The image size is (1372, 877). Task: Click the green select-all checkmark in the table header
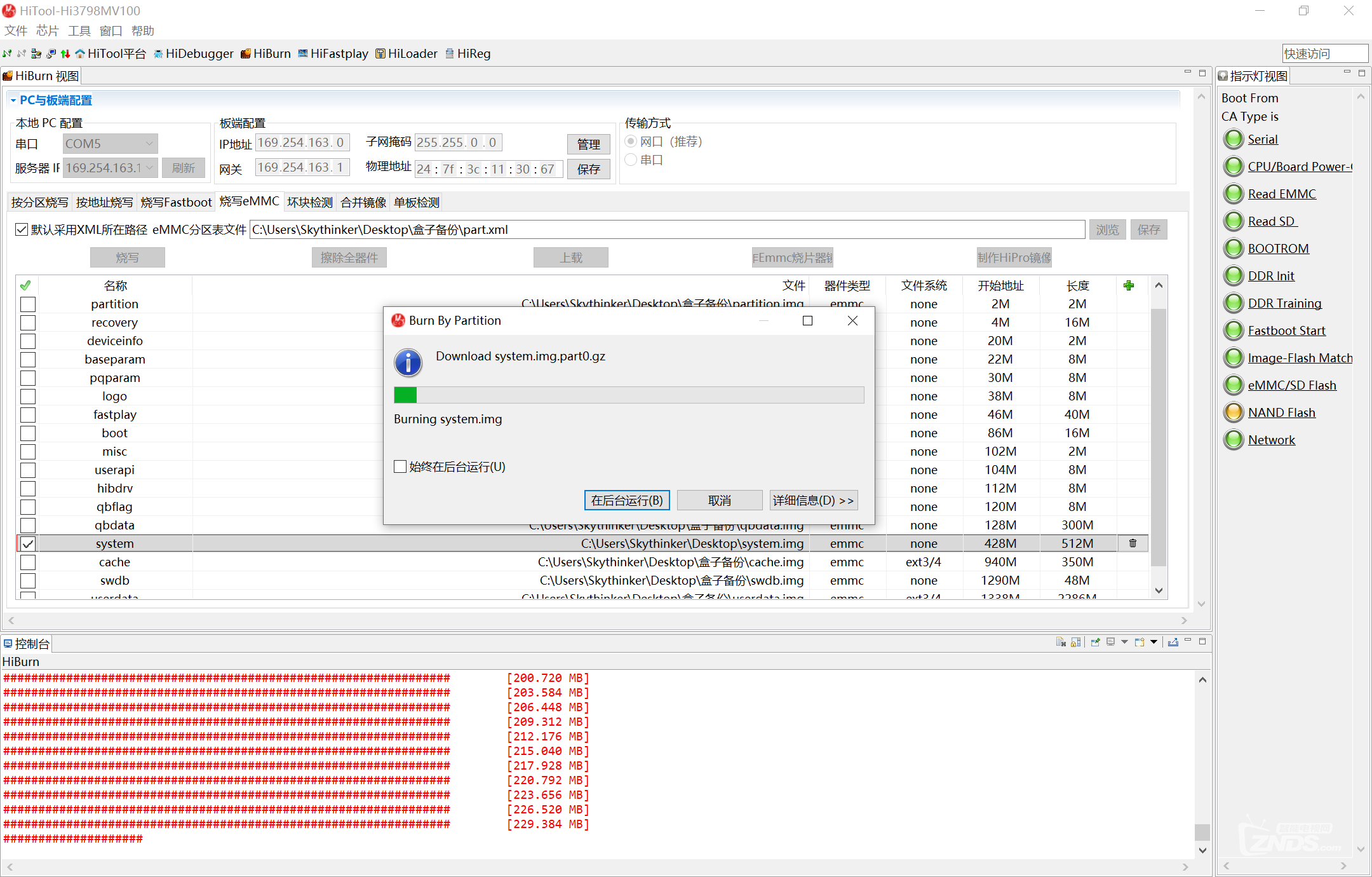(25, 285)
